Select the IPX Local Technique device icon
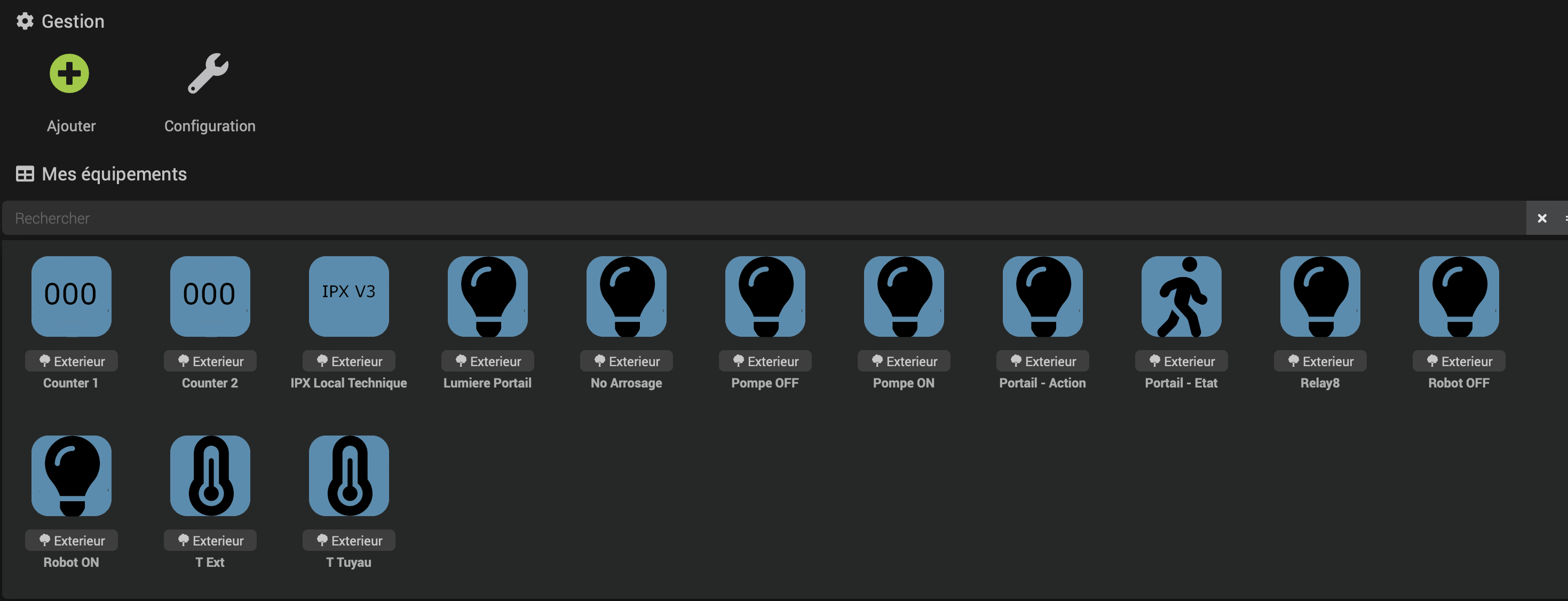Viewport: 1568px width, 601px height. click(x=348, y=297)
